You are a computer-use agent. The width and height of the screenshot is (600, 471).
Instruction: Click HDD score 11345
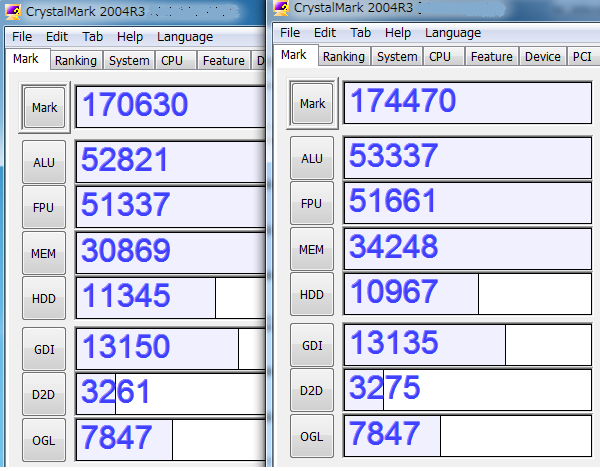click(171, 298)
